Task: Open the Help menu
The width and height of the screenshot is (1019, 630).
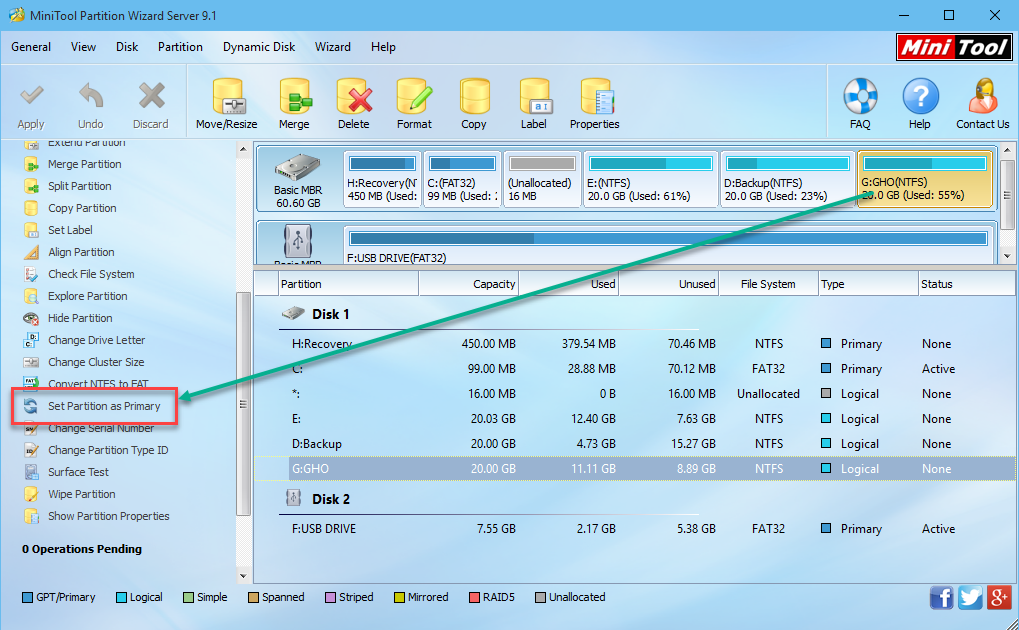Action: (383, 47)
